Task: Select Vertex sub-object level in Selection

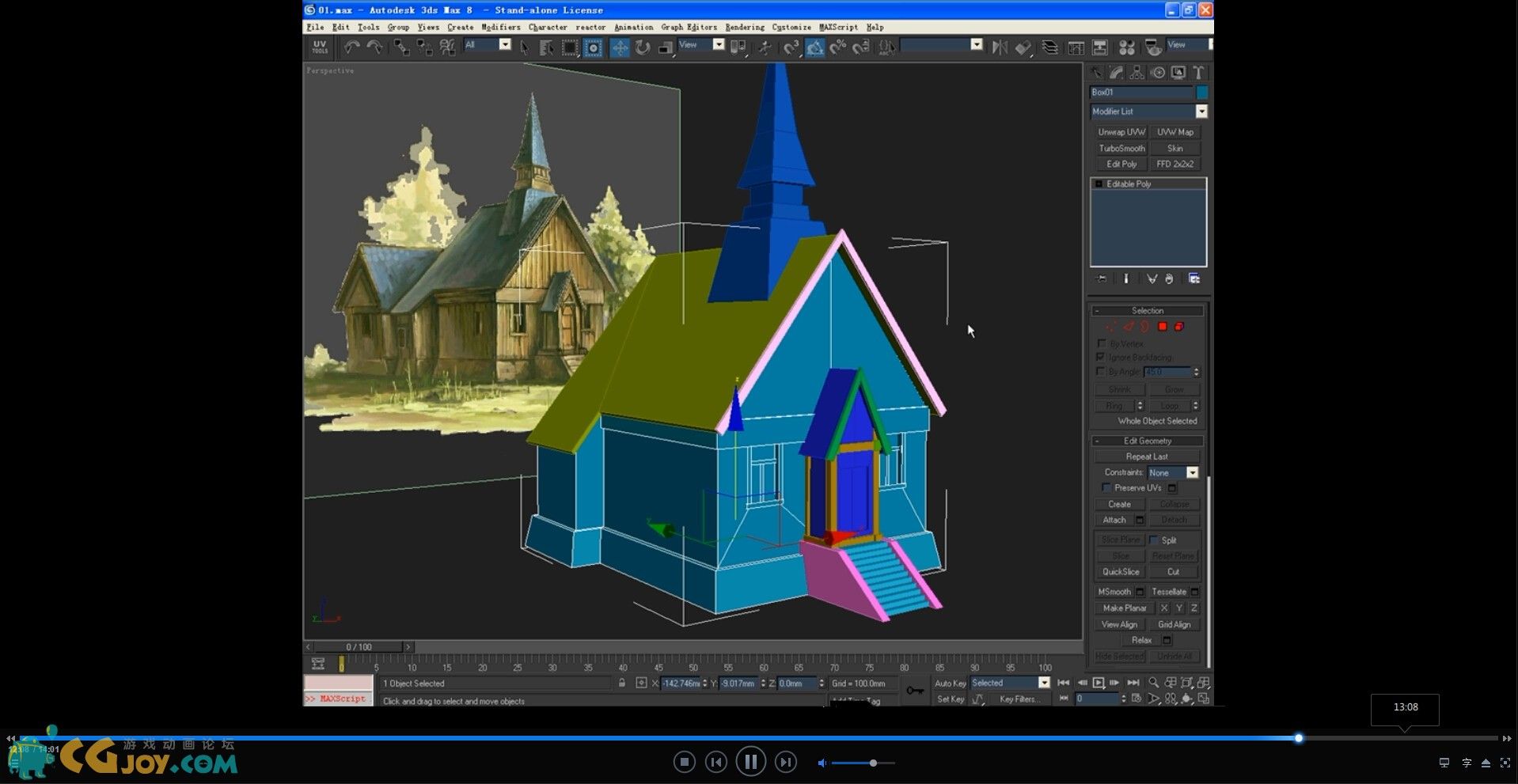Action: 1111,327
